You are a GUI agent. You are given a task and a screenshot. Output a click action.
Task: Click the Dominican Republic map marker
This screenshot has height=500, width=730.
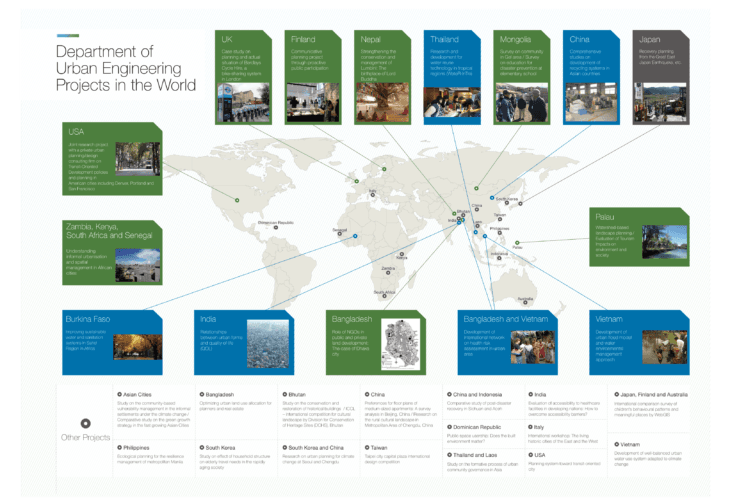pyautogui.click(x=276, y=227)
